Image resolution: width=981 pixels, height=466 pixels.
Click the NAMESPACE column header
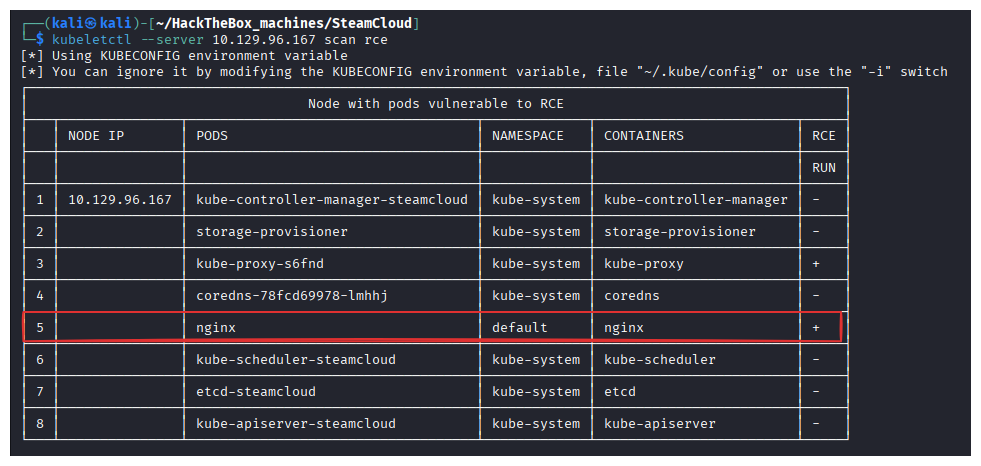click(x=527, y=136)
